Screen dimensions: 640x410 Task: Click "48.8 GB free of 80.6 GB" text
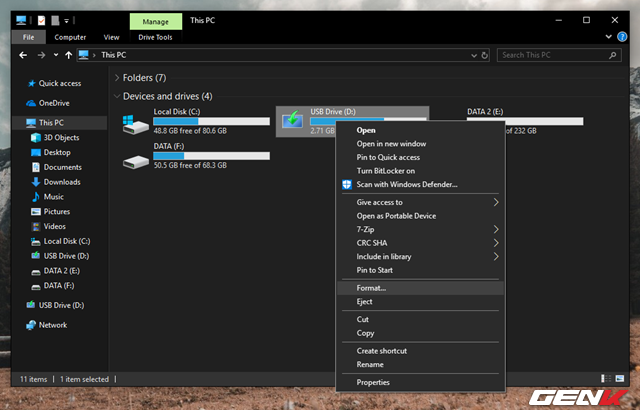190,131
